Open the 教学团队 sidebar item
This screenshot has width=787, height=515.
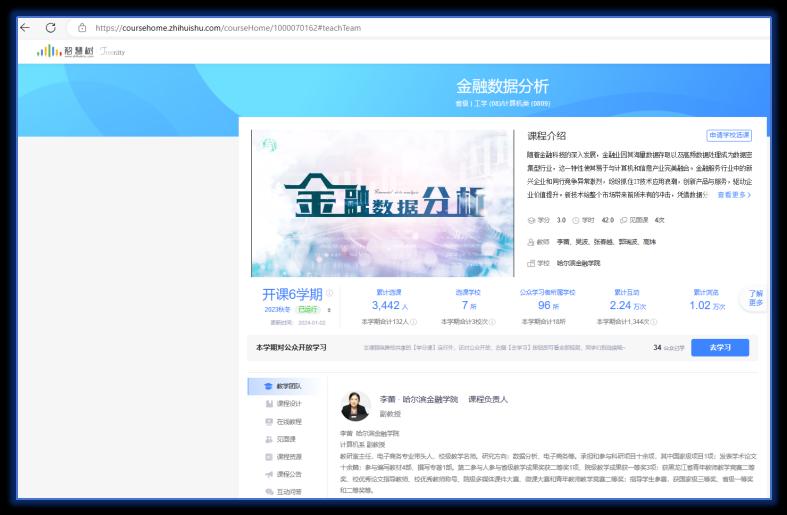(x=283, y=386)
